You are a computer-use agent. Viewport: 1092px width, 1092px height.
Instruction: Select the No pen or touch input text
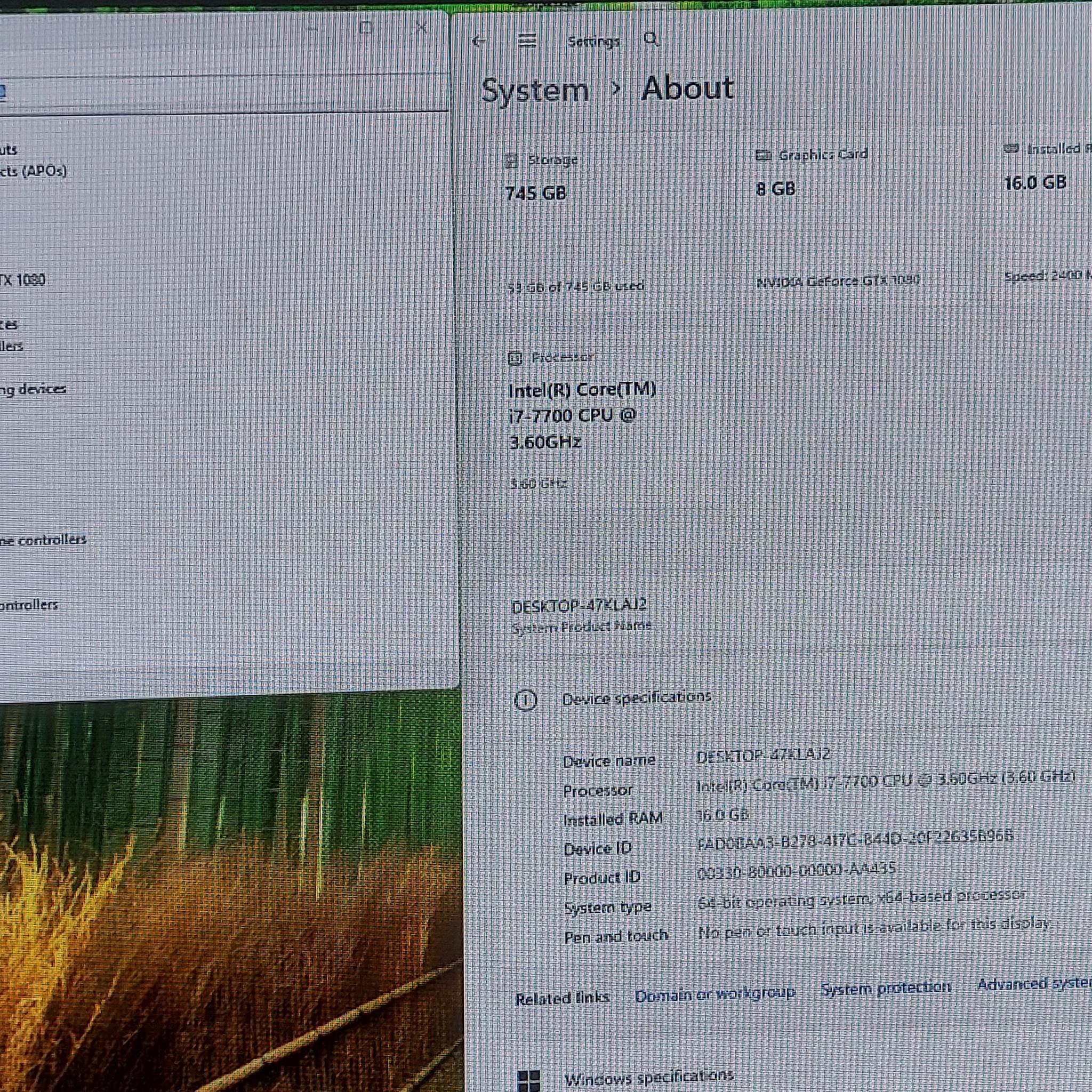(874, 929)
